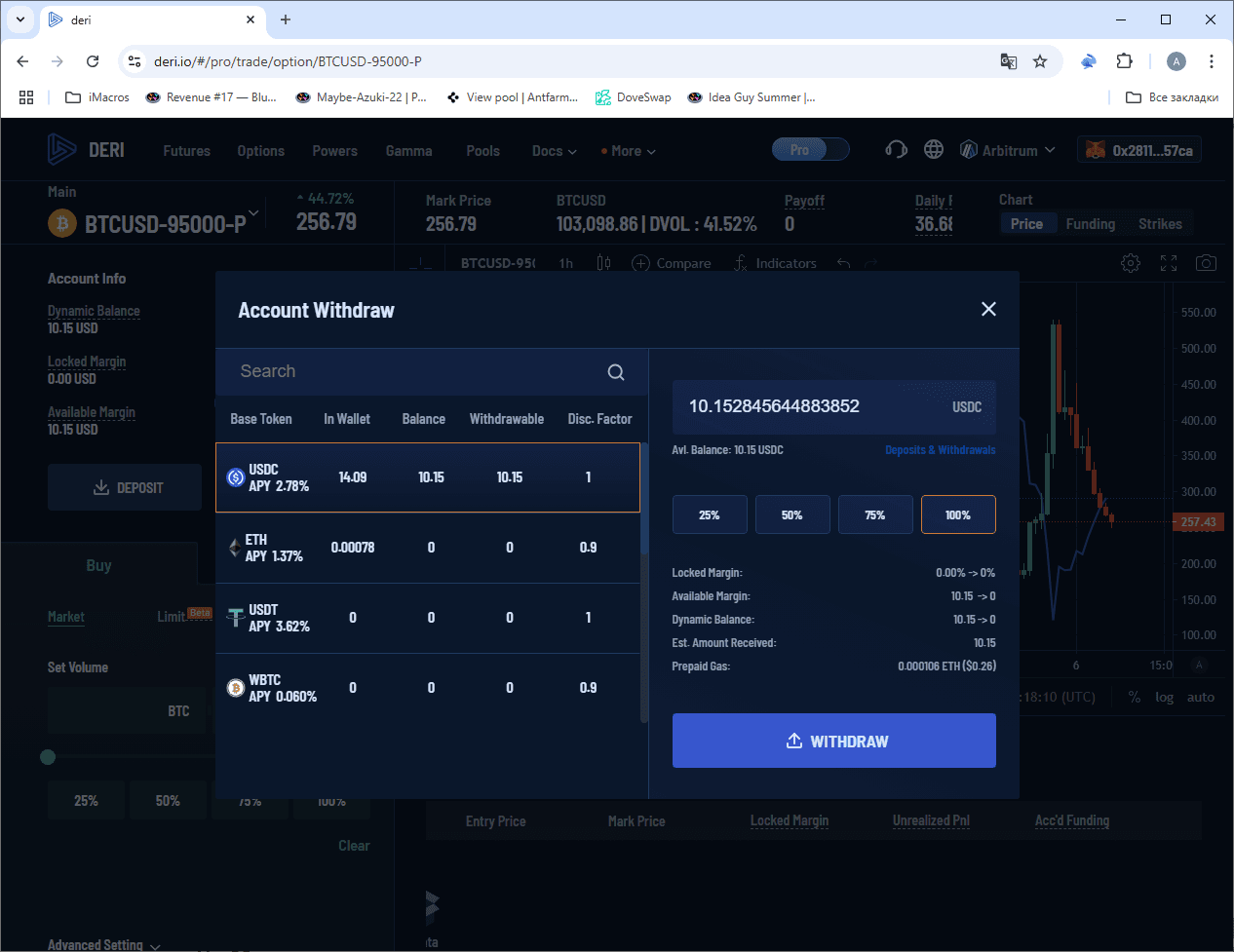Toggle chart percent scale

point(1135,697)
